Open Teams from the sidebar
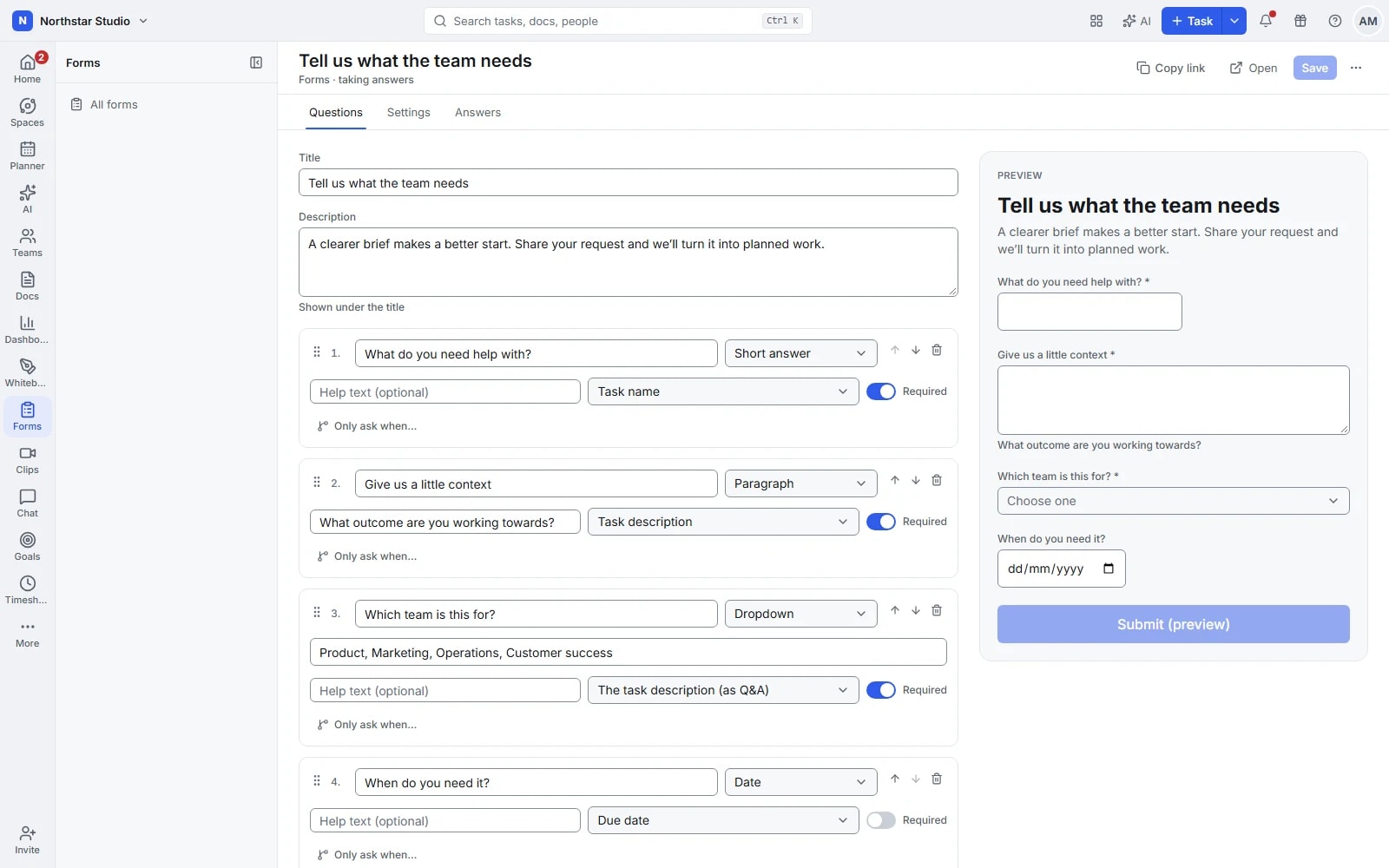Viewport: 1389px width, 868px height. pos(27,242)
